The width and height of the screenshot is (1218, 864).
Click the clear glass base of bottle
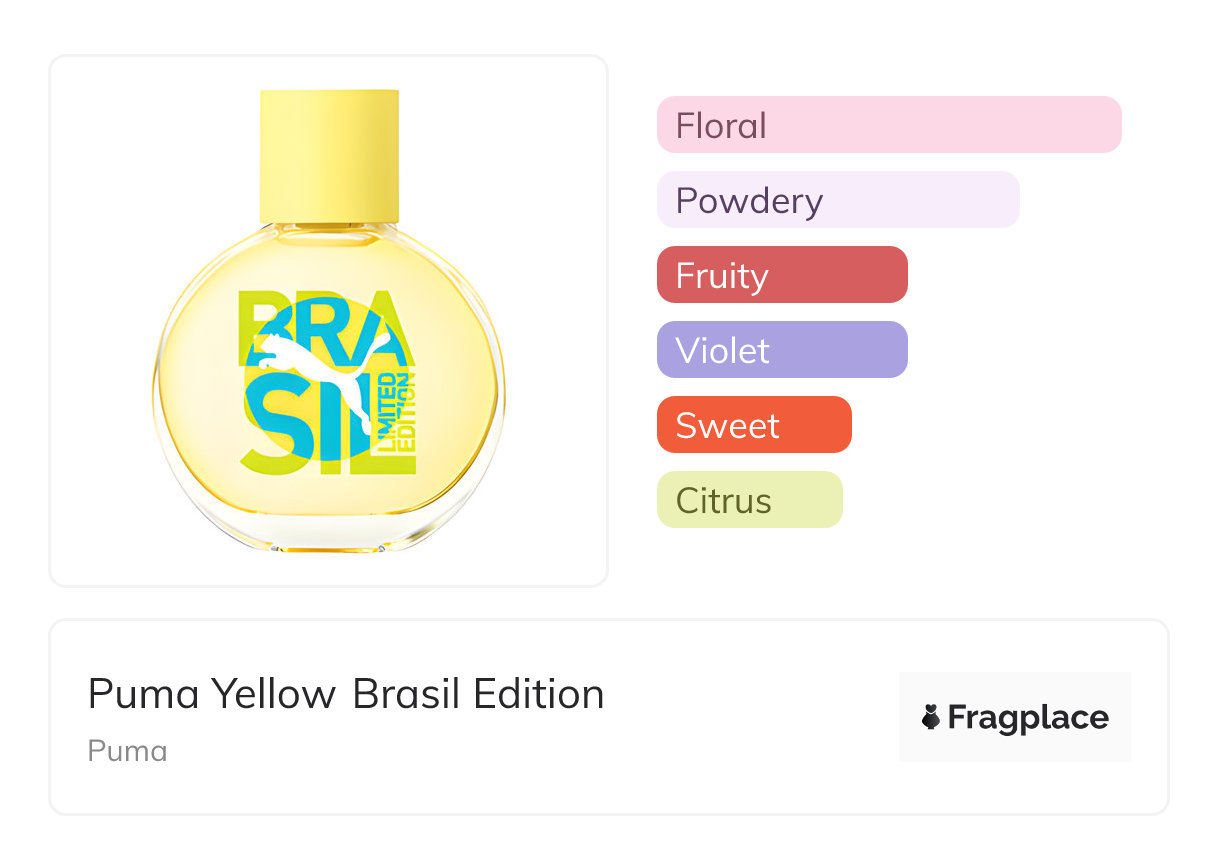329,532
